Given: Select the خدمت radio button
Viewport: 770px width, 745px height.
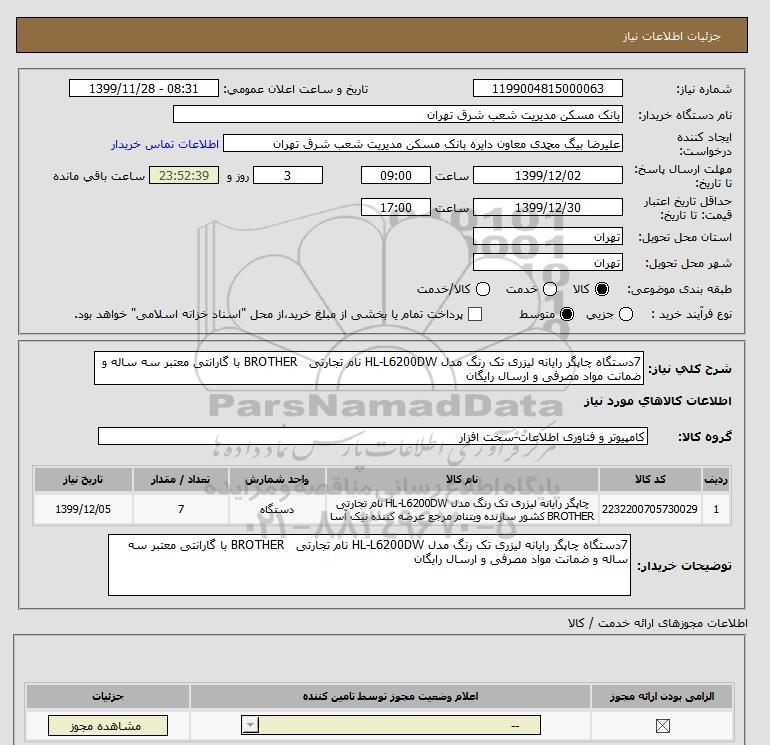Looking at the screenshot, I should tap(544, 290).
